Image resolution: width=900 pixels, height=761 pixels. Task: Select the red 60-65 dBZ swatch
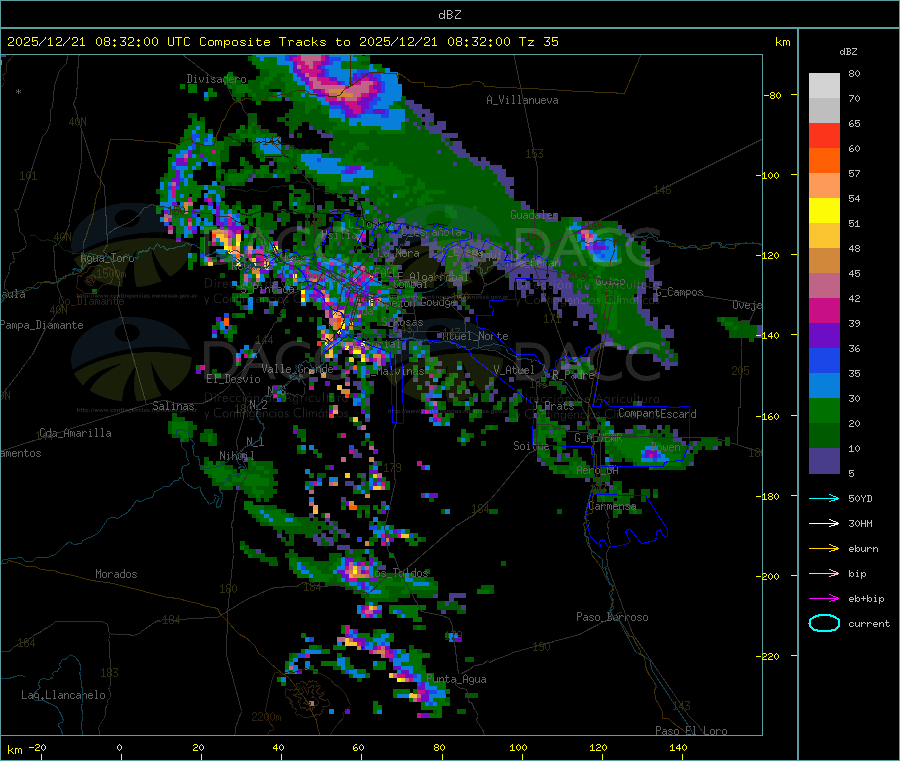[824, 135]
